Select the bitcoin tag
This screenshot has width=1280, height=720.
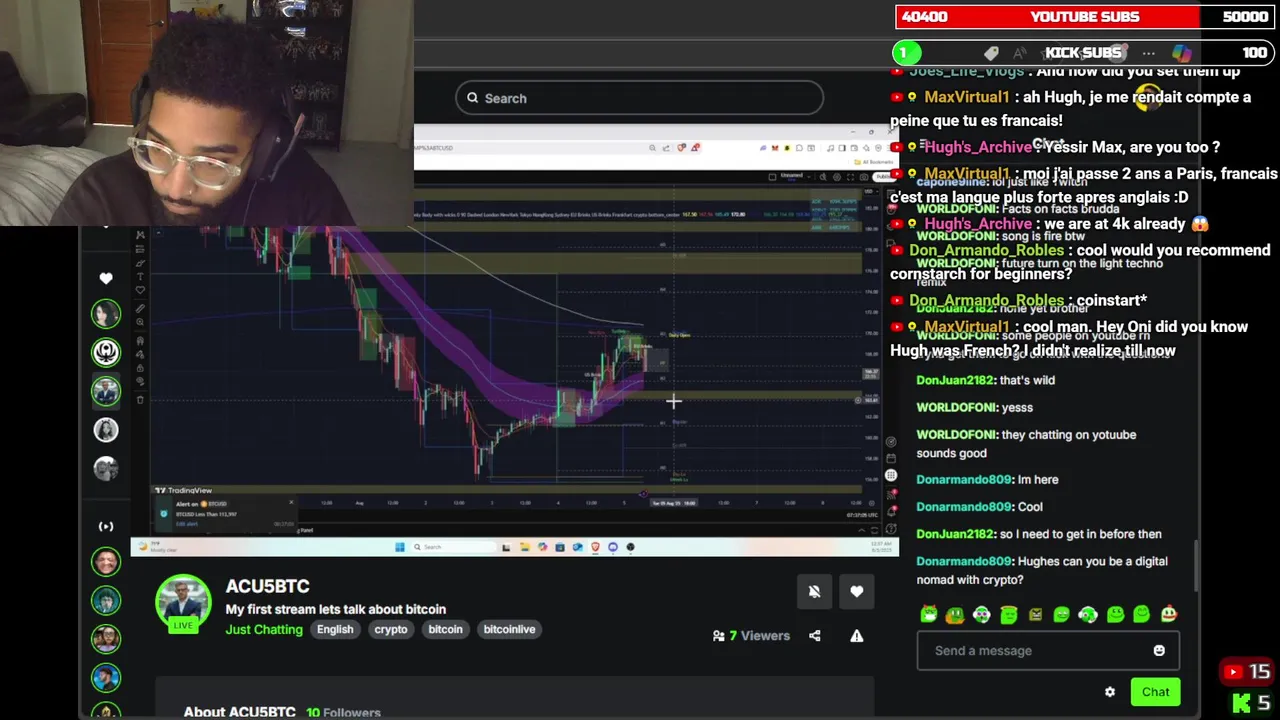pos(445,629)
